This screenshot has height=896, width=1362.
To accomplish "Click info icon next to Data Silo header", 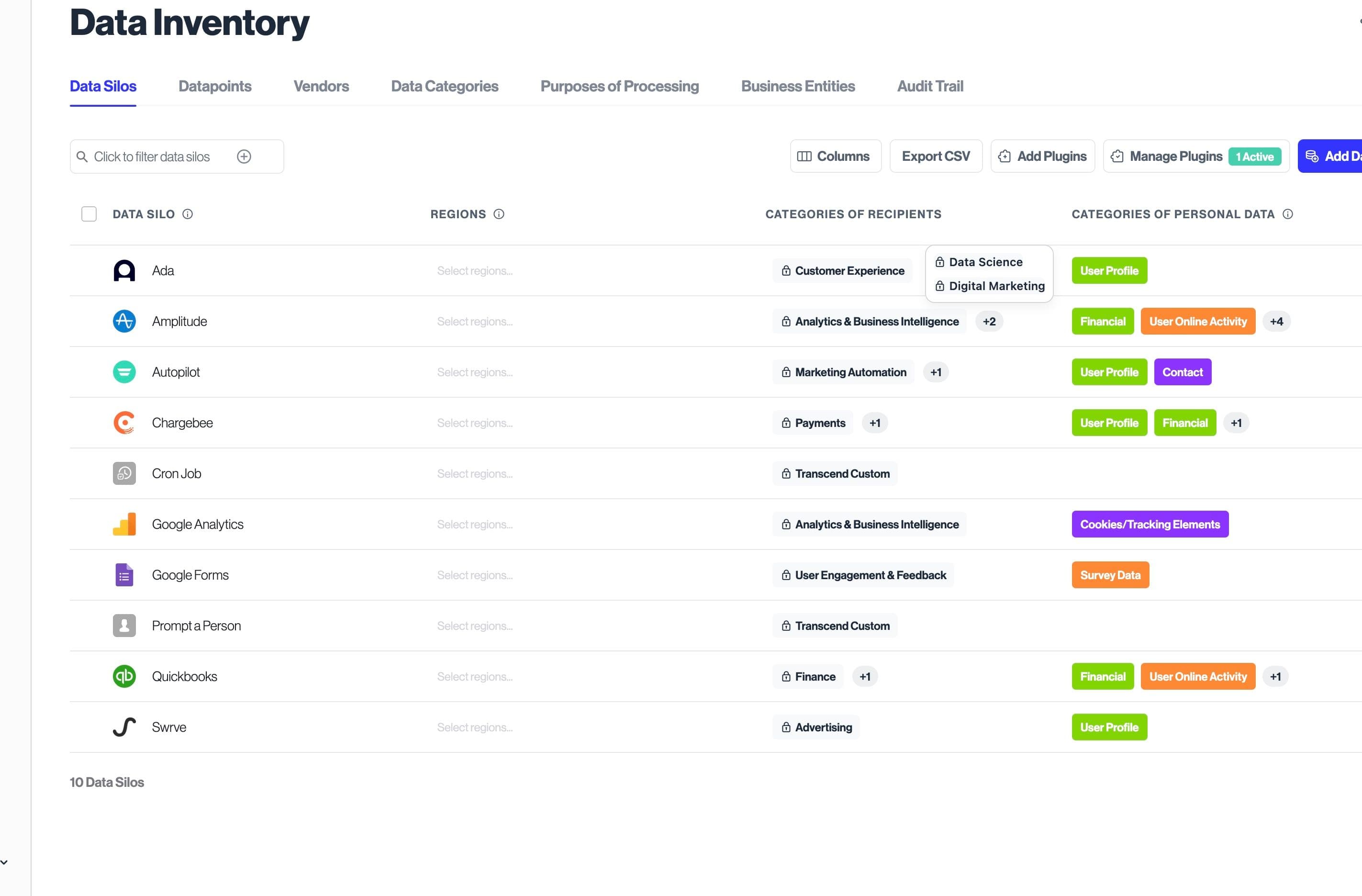I will tap(188, 214).
